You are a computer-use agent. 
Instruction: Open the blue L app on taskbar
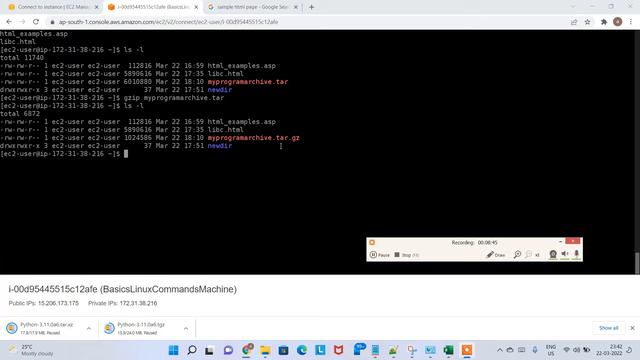pyautogui.click(x=320, y=350)
